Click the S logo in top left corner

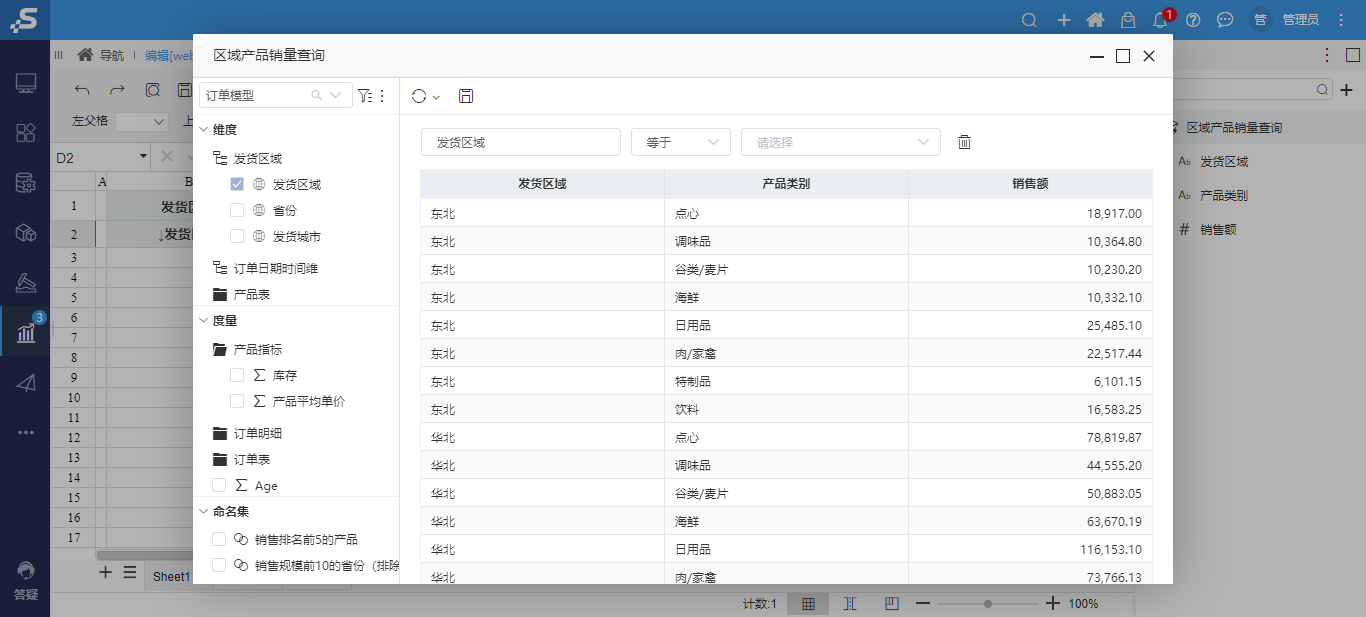coord(24,20)
